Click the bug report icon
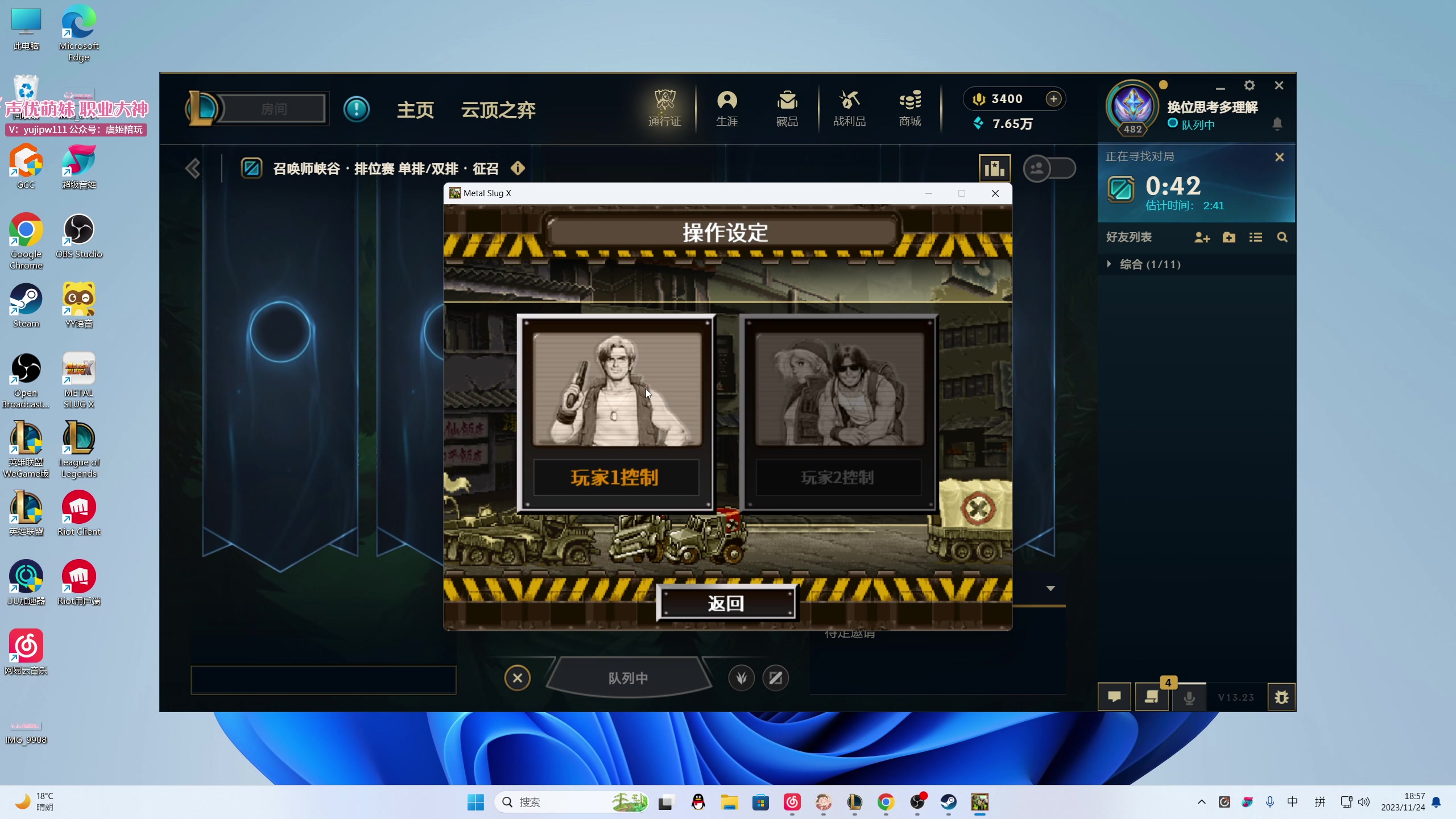1456x819 pixels. coord(1281,697)
